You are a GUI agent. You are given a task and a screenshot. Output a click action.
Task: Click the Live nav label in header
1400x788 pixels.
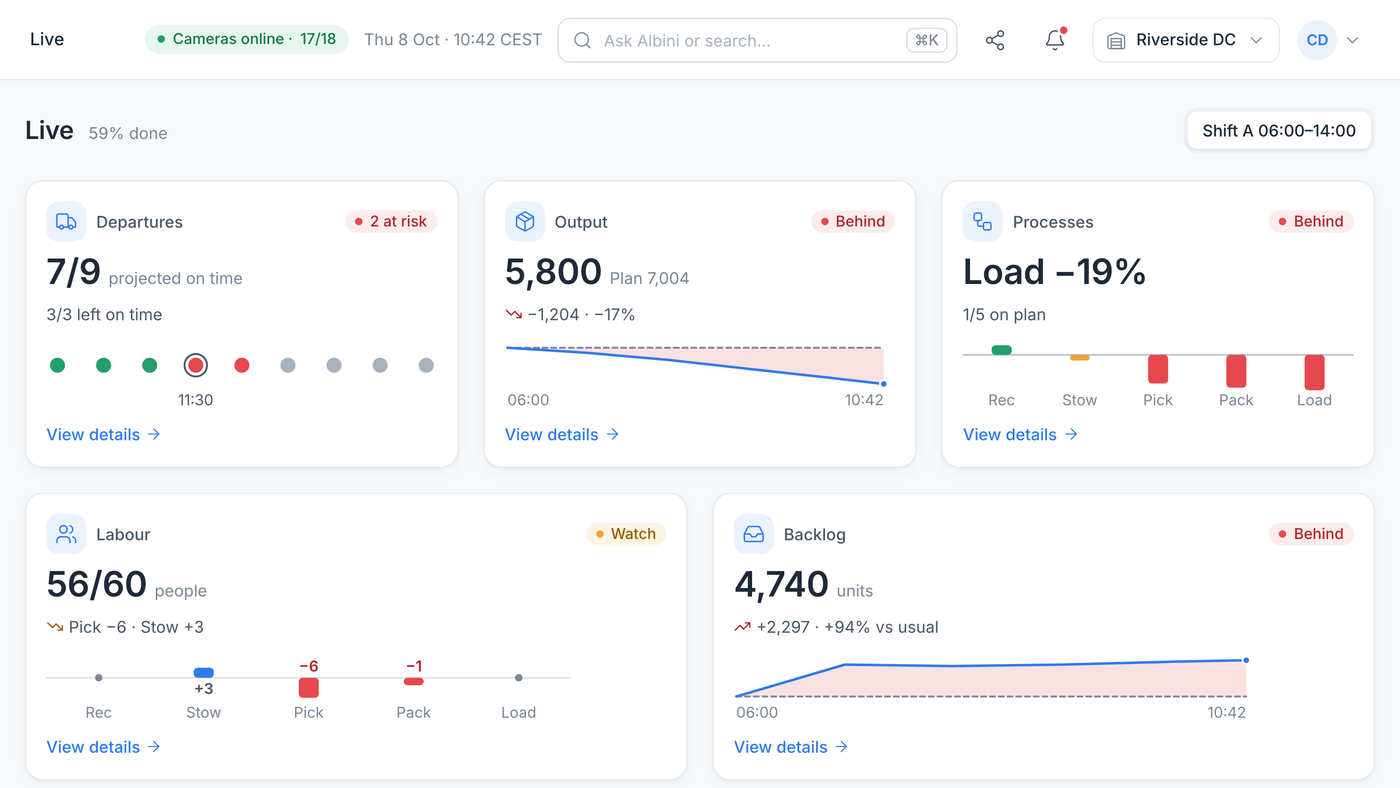click(x=47, y=40)
